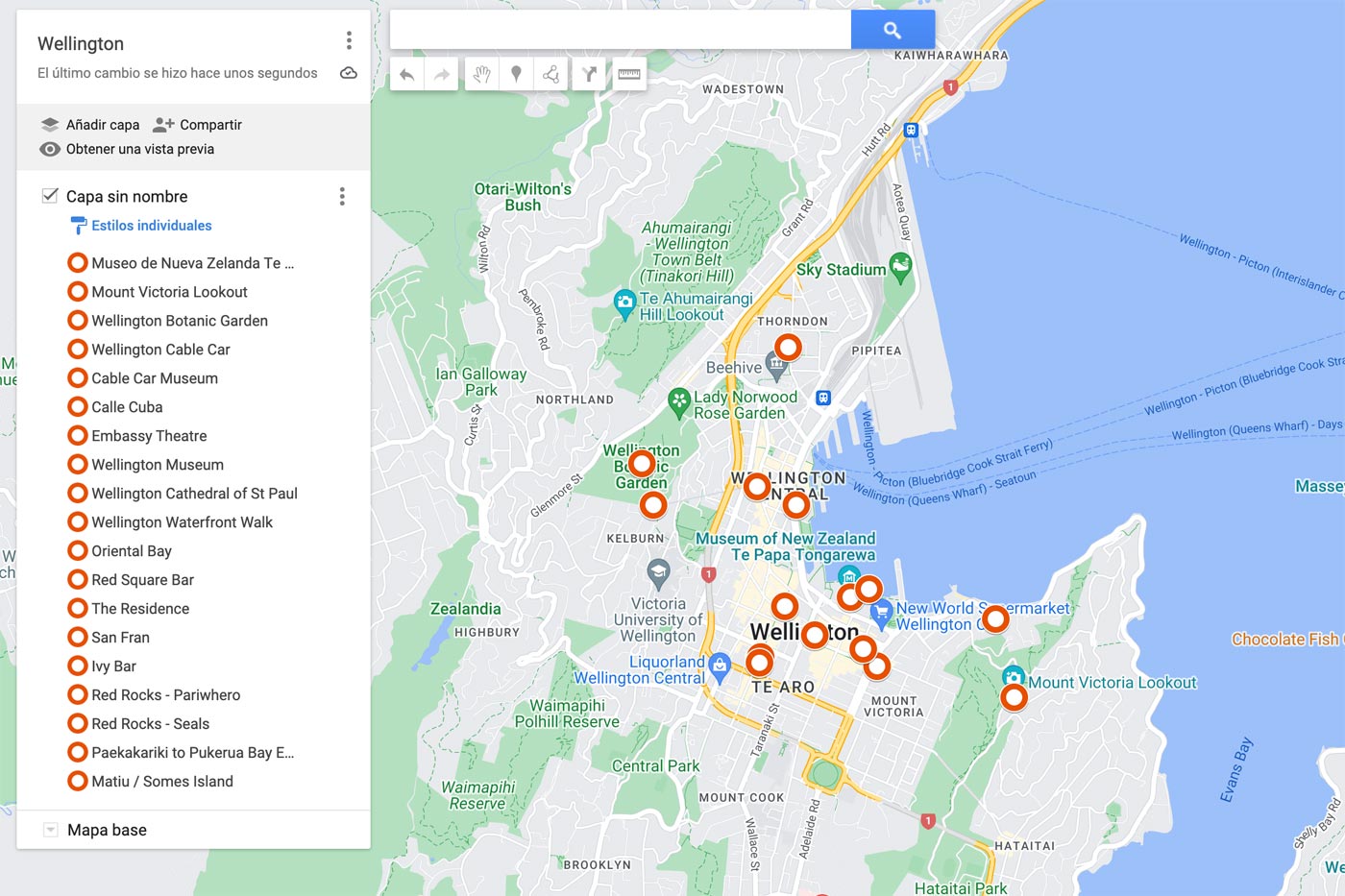Redo the last map edit
Image resolution: width=1345 pixels, height=896 pixels.
click(x=441, y=74)
